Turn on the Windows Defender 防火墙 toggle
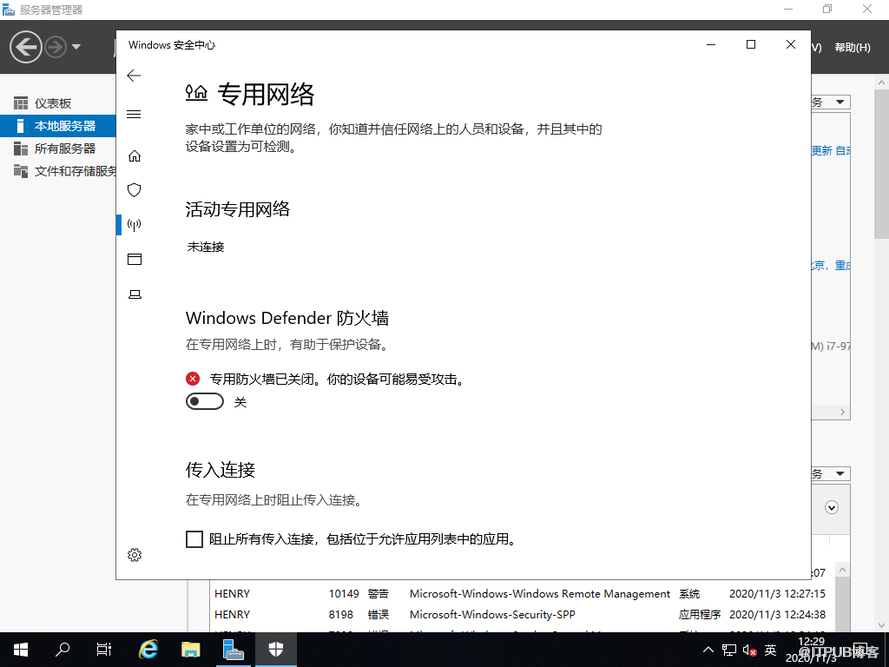 click(205, 402)
